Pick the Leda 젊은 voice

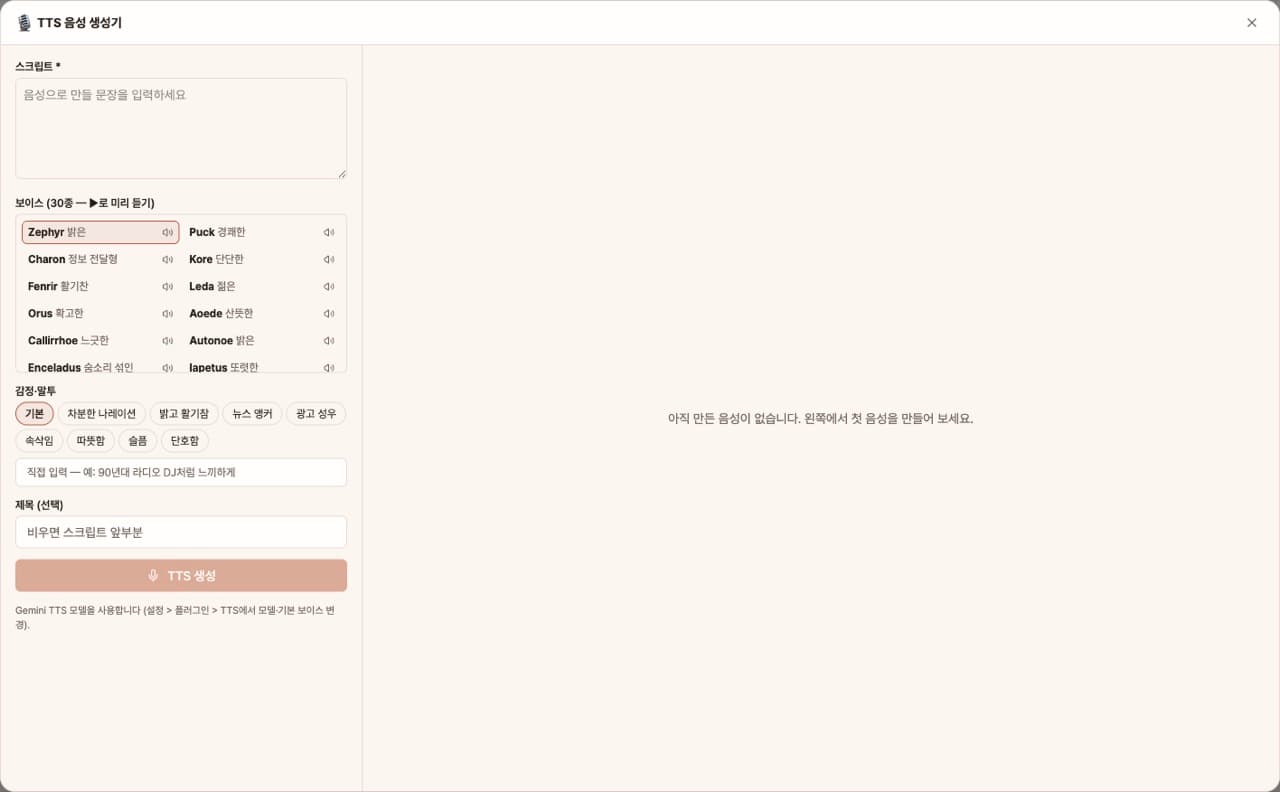click(x=261, y=287)
